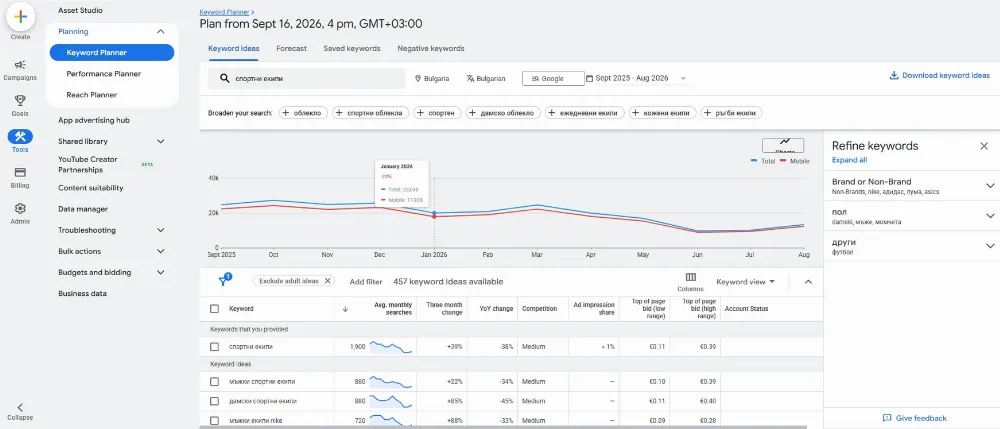Click the January 2026 chart data point
Screen dimensions: 1000x429
tap(434, 214)
